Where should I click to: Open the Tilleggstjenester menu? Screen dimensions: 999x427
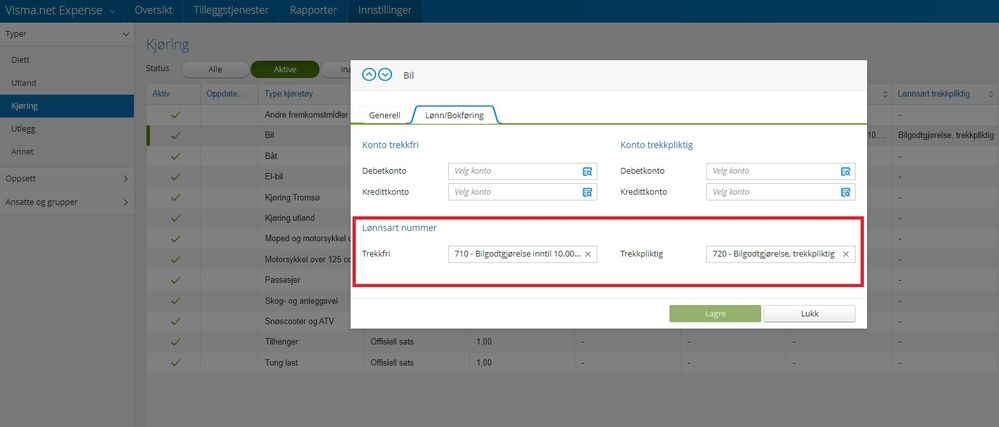point(231,11)
